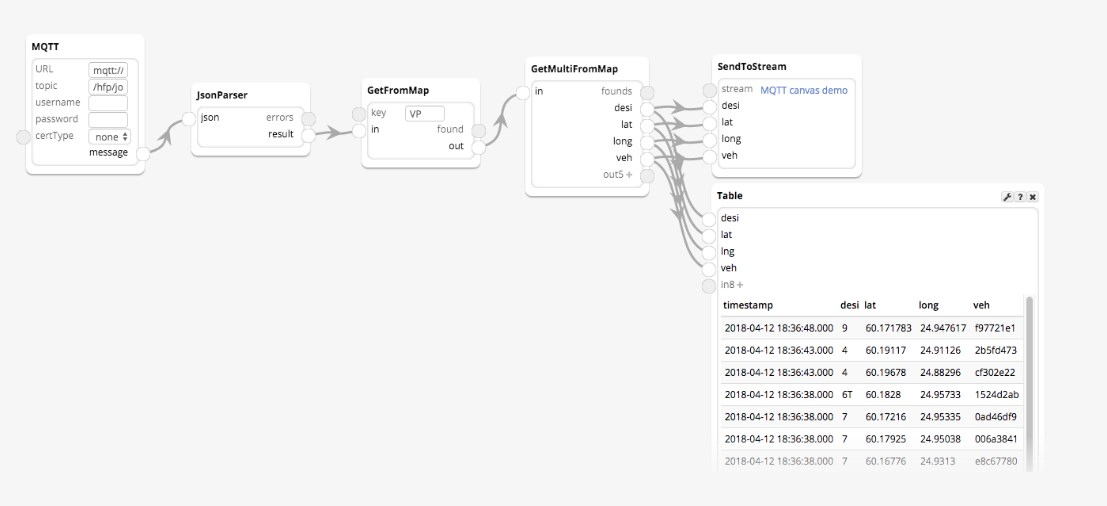Screen dimensions: 1107x506
Task: Close the Table module
Action: pos(1032,197)
